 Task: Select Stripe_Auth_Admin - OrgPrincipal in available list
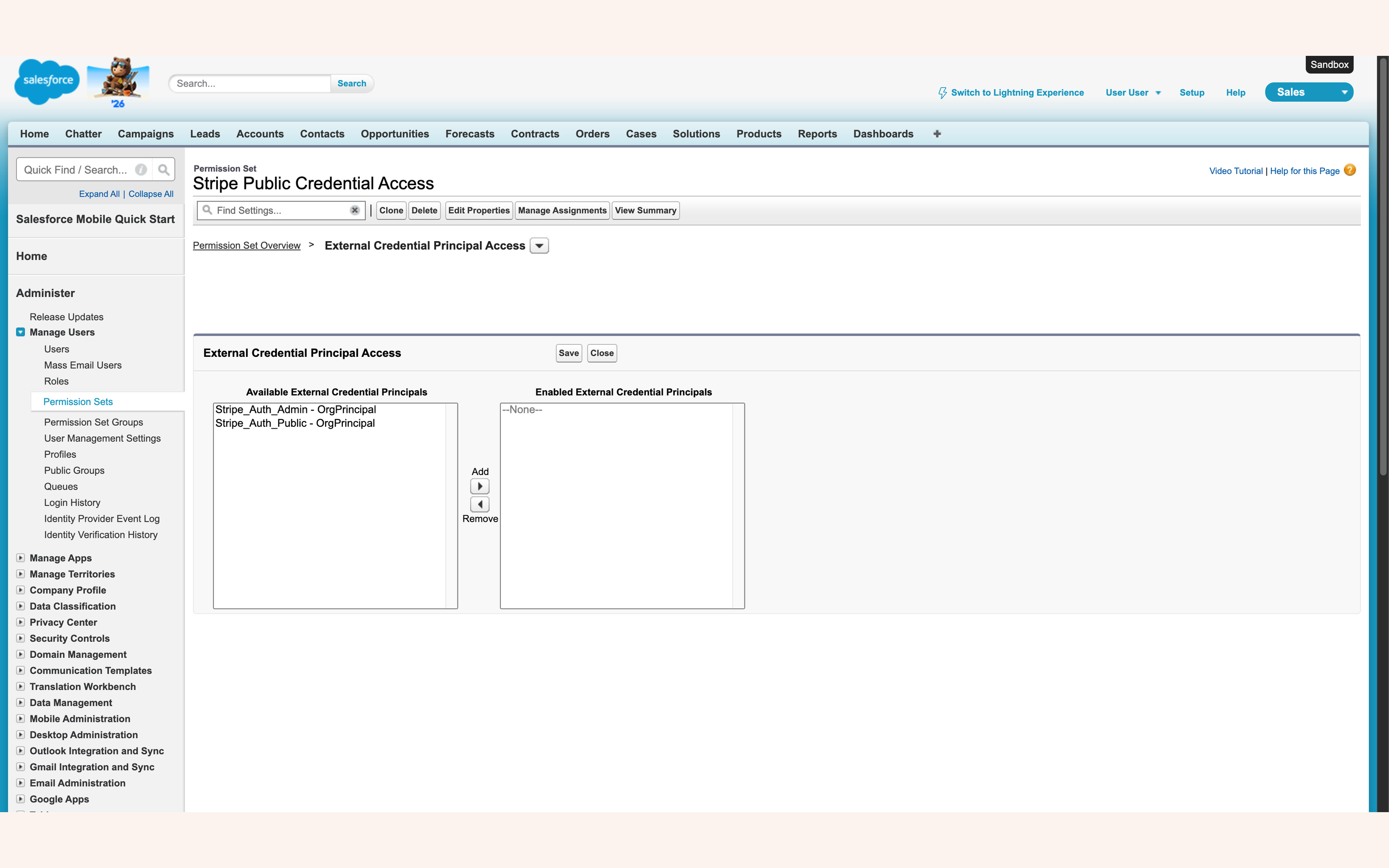[329, 409]
